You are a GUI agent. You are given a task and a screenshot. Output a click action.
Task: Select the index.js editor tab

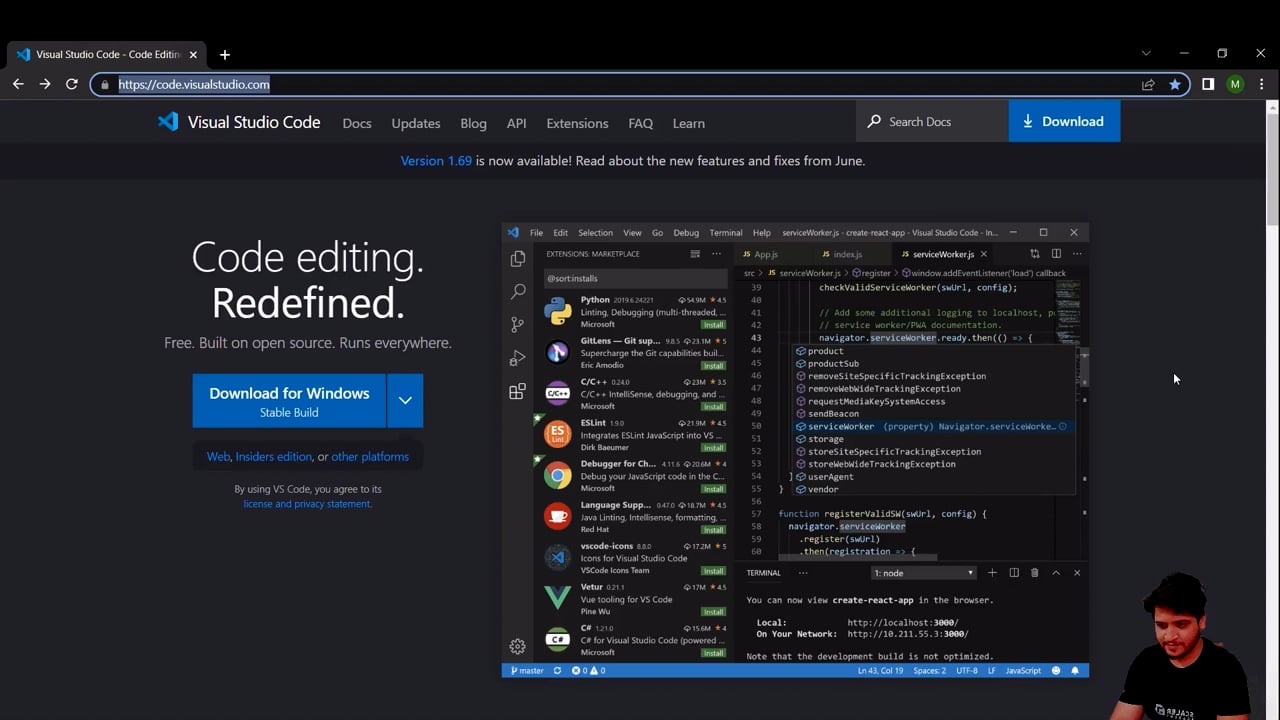(x=847, y=254)
